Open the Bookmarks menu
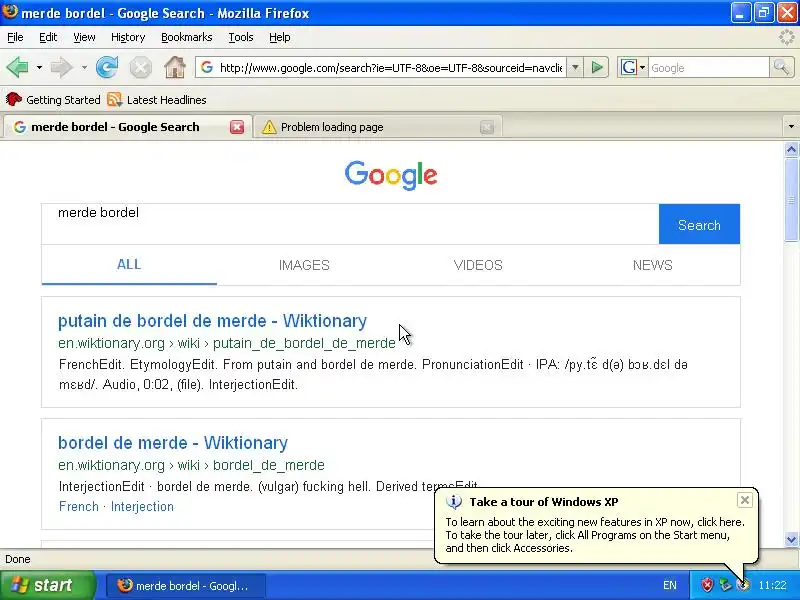The height and width of the screenshot is (600, 800). (187, 37)
